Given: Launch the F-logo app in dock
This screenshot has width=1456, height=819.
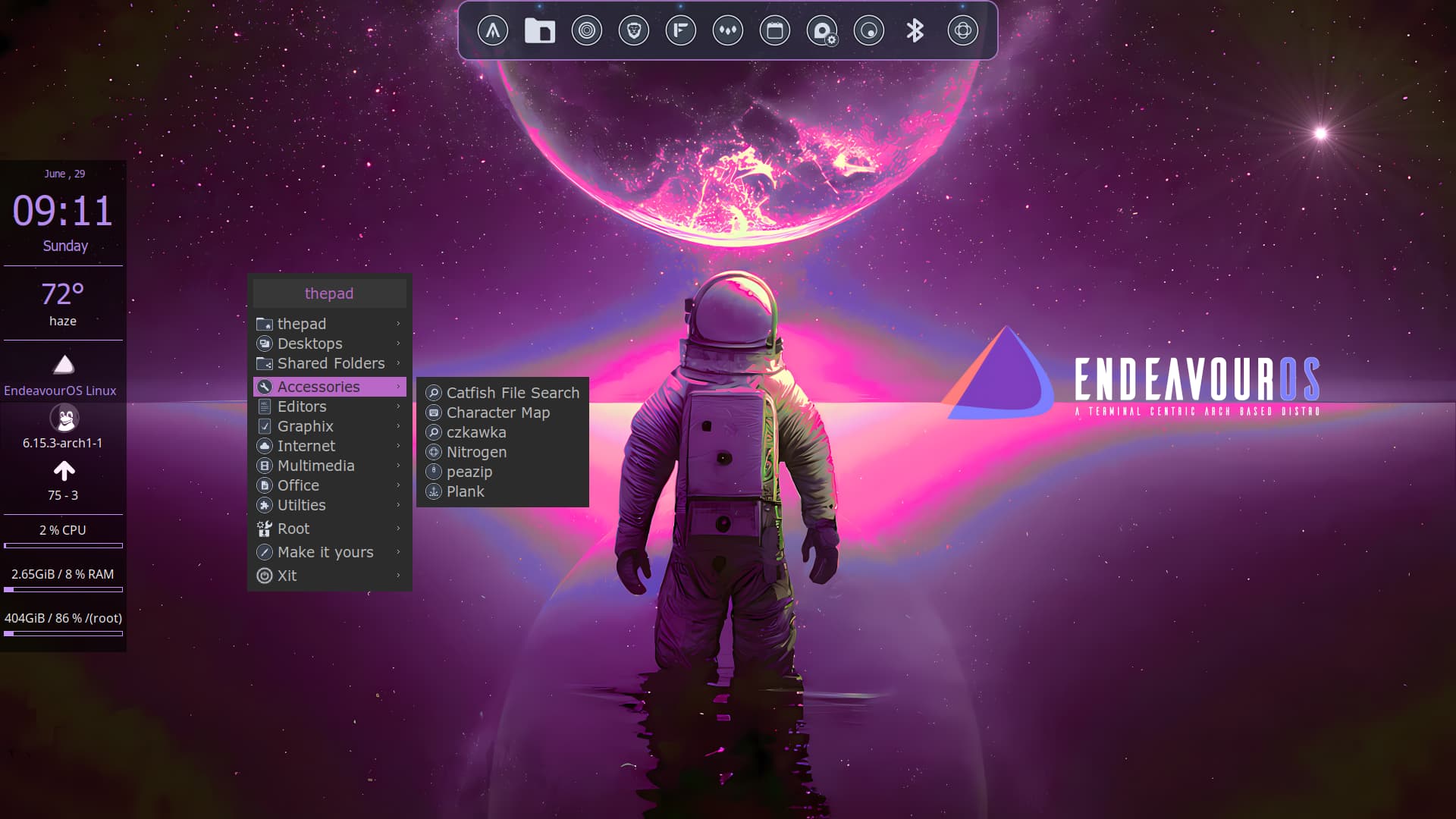Looking at the screenshot, I should [x=681, y=31].
